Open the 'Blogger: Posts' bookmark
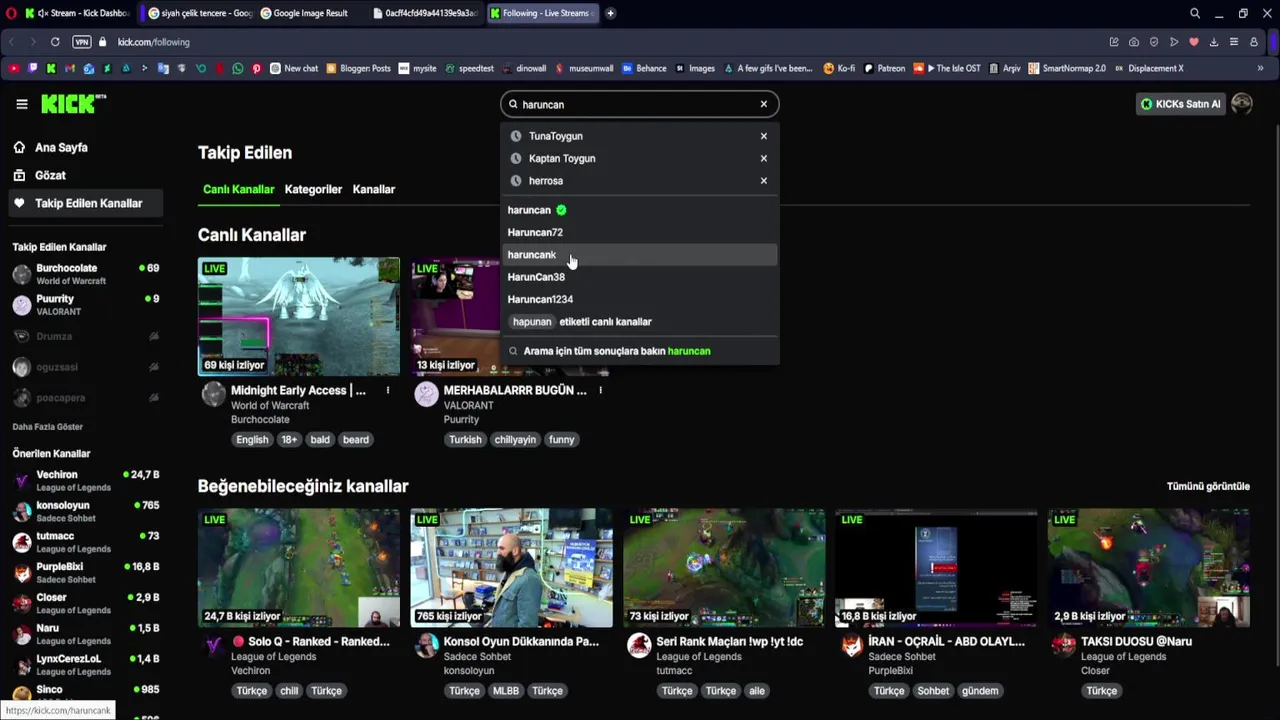 point(358,69)
